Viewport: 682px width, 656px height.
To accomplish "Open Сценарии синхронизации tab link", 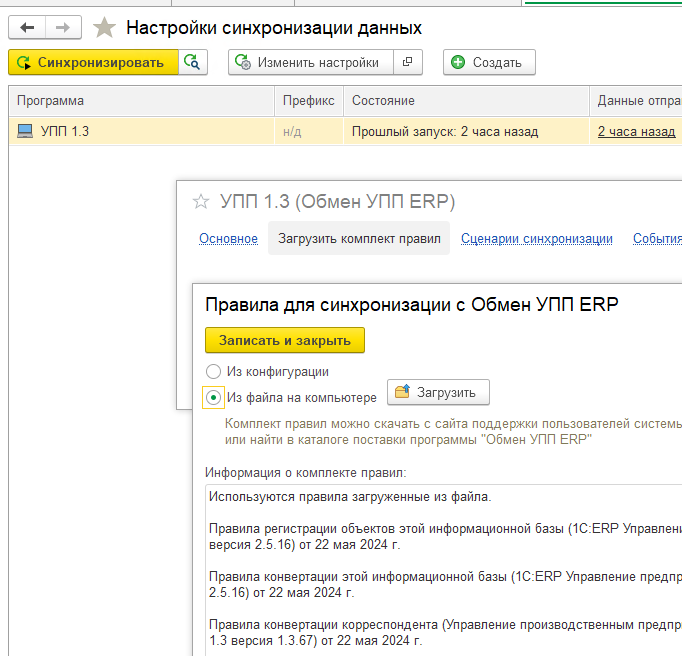I will [x=537, y=238].
